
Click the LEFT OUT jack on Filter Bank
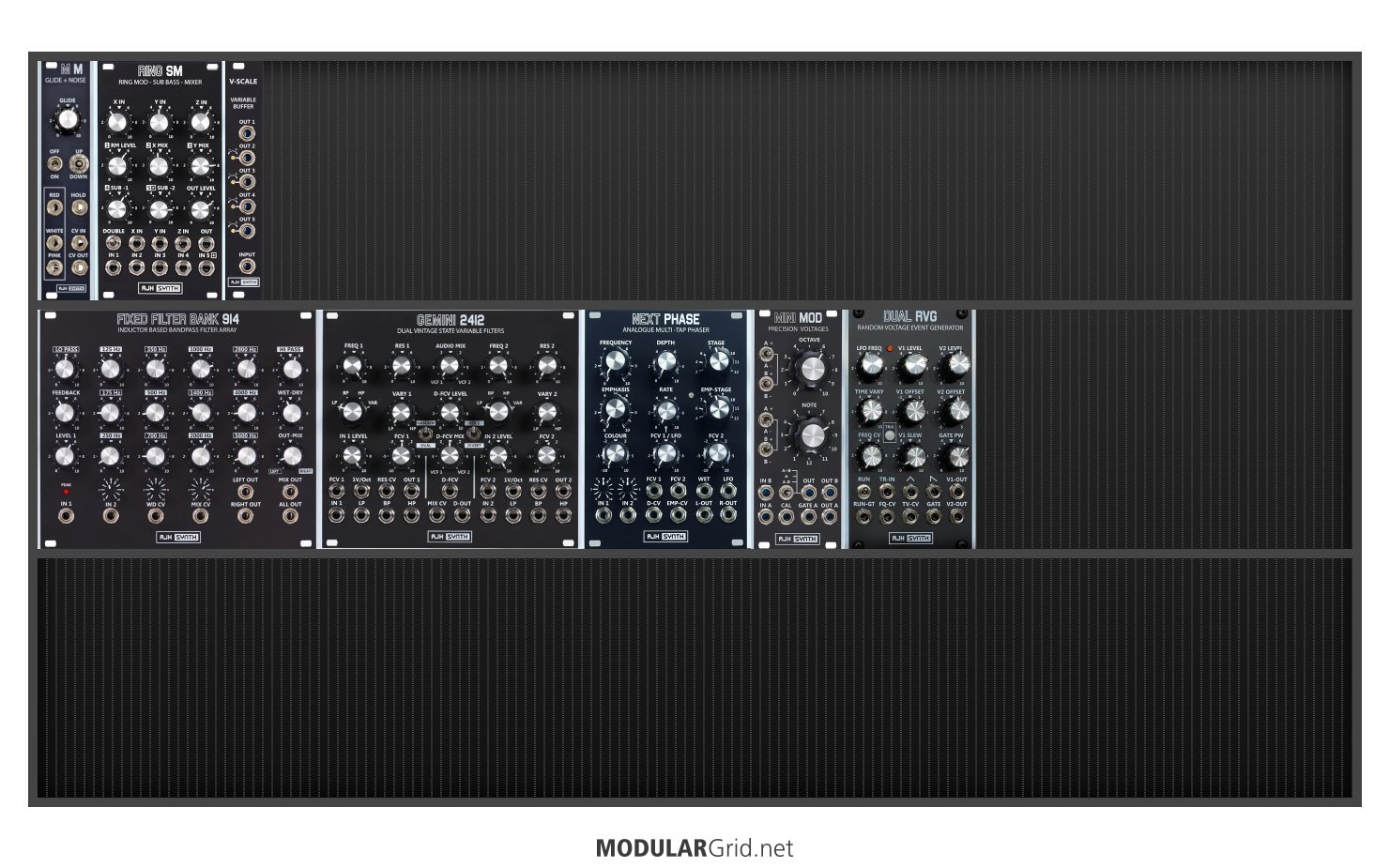pos(245,492)
